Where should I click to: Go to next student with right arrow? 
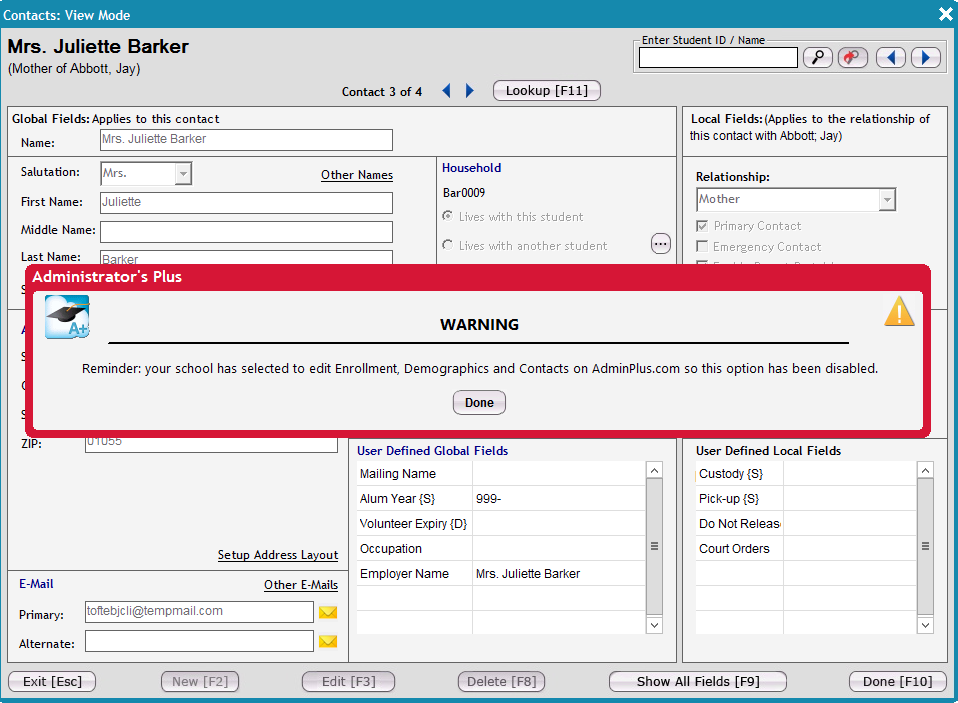click(926, 57)
